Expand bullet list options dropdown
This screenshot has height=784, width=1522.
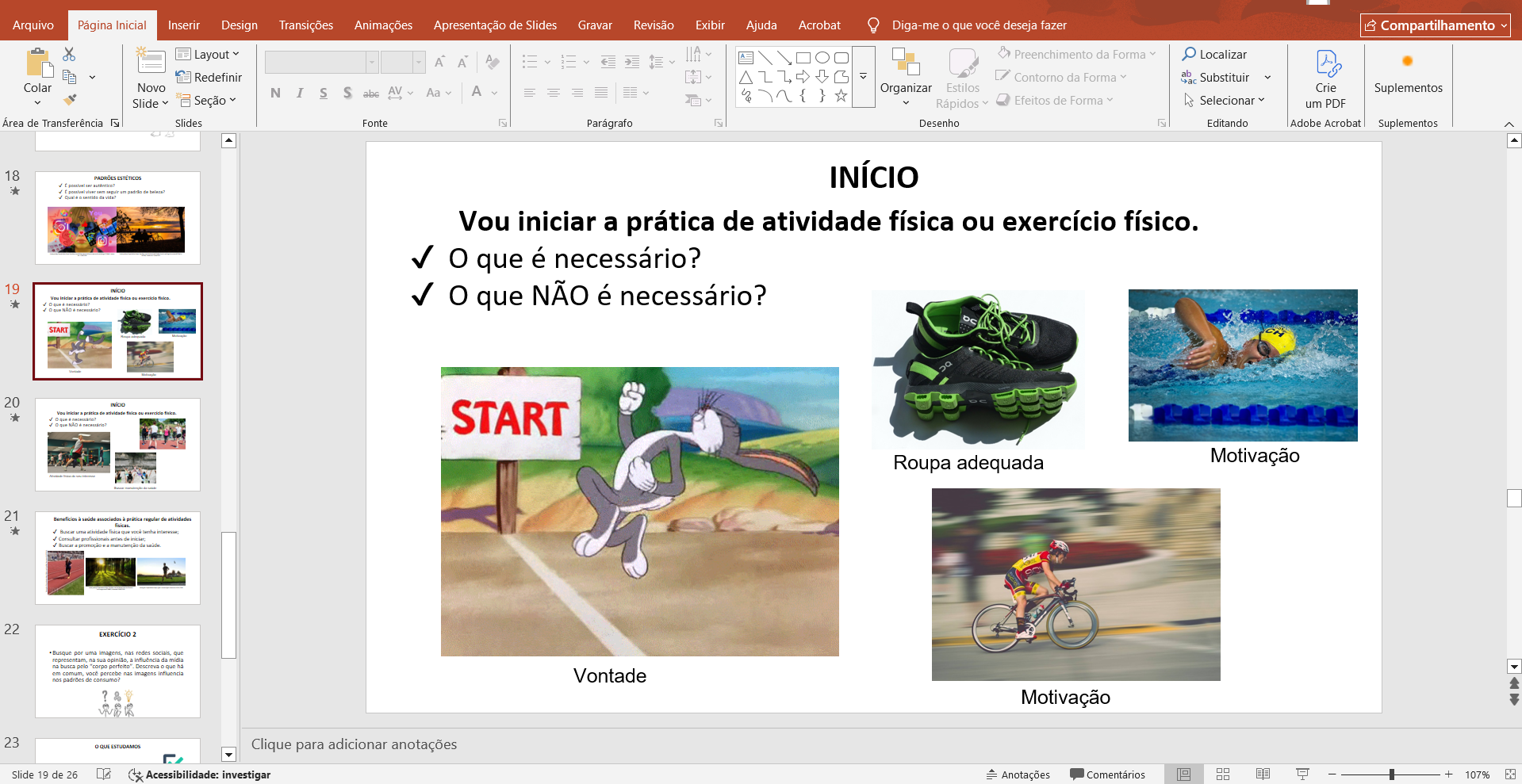[546, 62]
